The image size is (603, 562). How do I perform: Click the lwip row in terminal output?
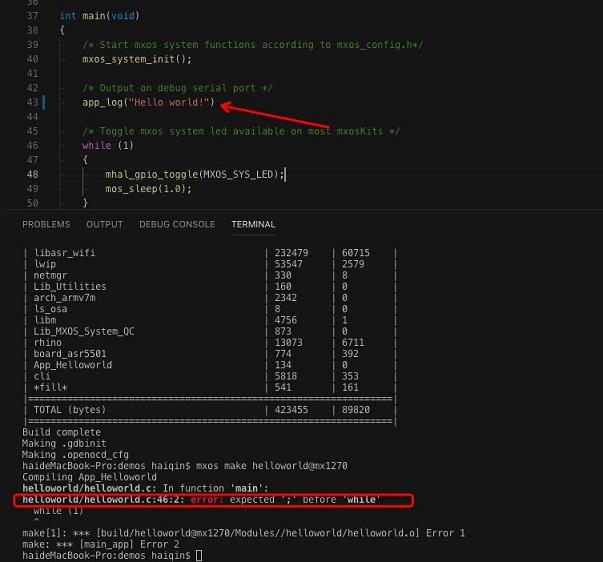point(210,264)
